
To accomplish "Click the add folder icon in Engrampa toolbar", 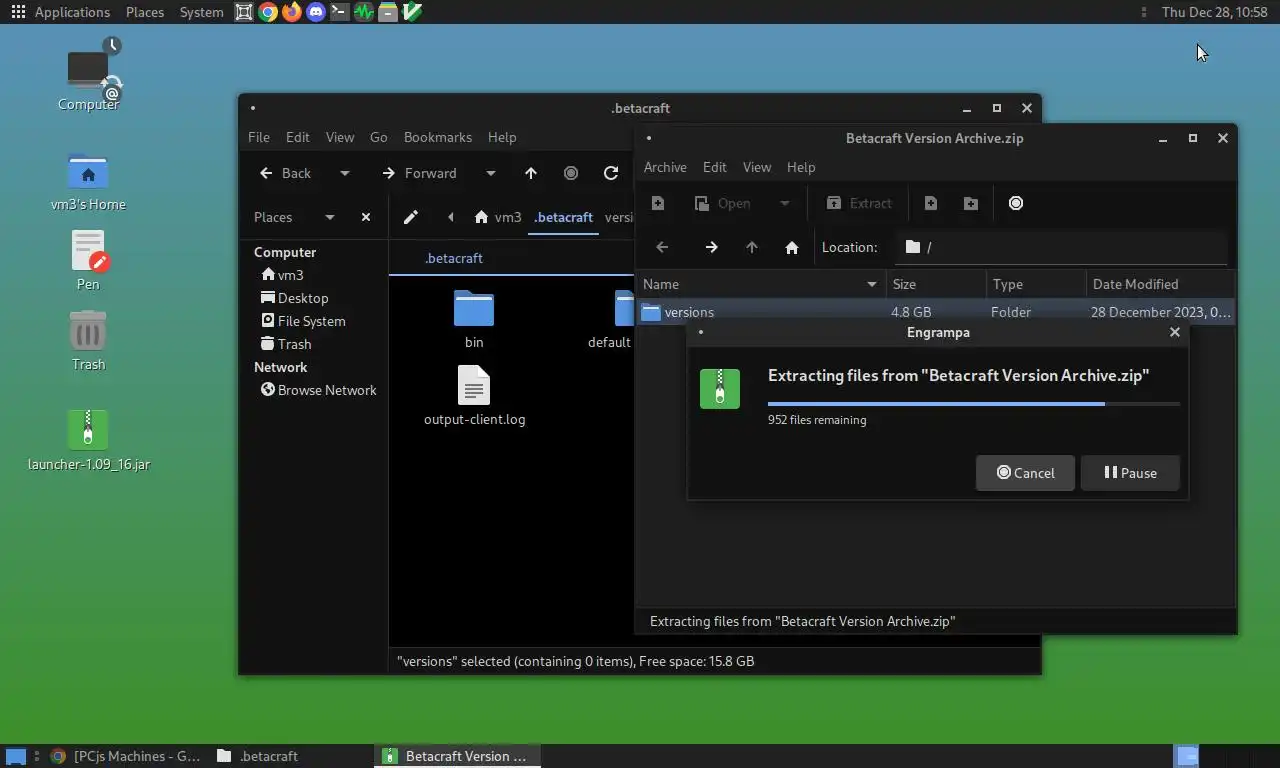I will [x=971, y=203].
